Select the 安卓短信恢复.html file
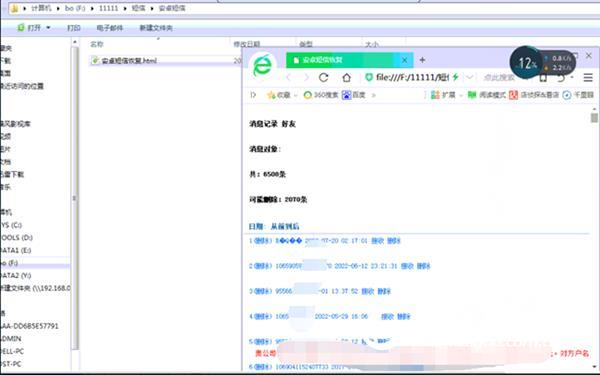600x375 pixels. [x=124, y=60]
